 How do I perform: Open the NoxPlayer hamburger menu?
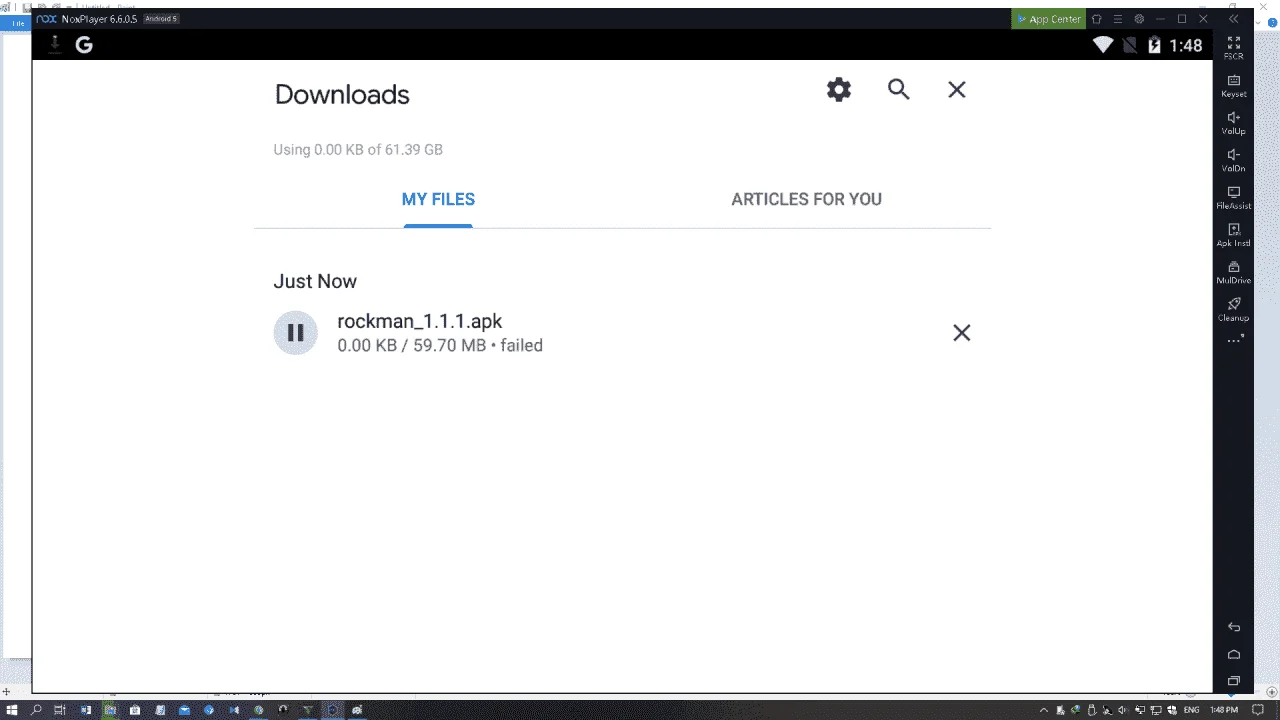[x=1118, y=19]
